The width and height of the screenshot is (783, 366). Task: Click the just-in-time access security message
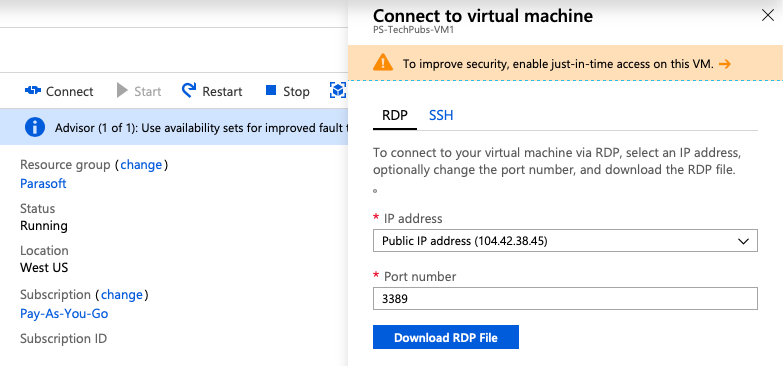pyautogui.click(x=558, y=64)
